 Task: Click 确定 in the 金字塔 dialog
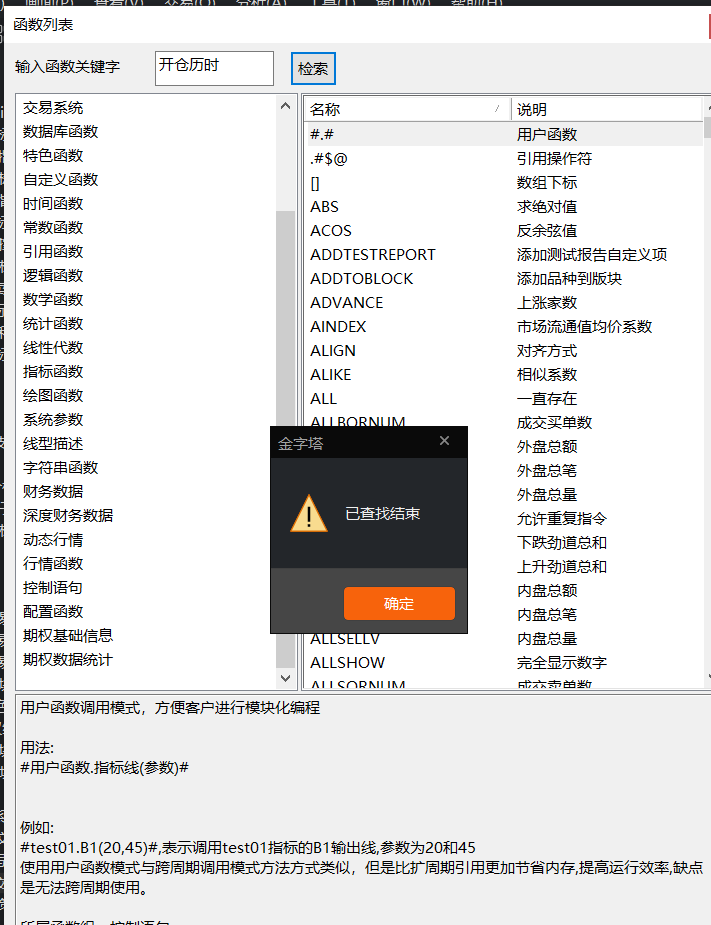(399, 603)
